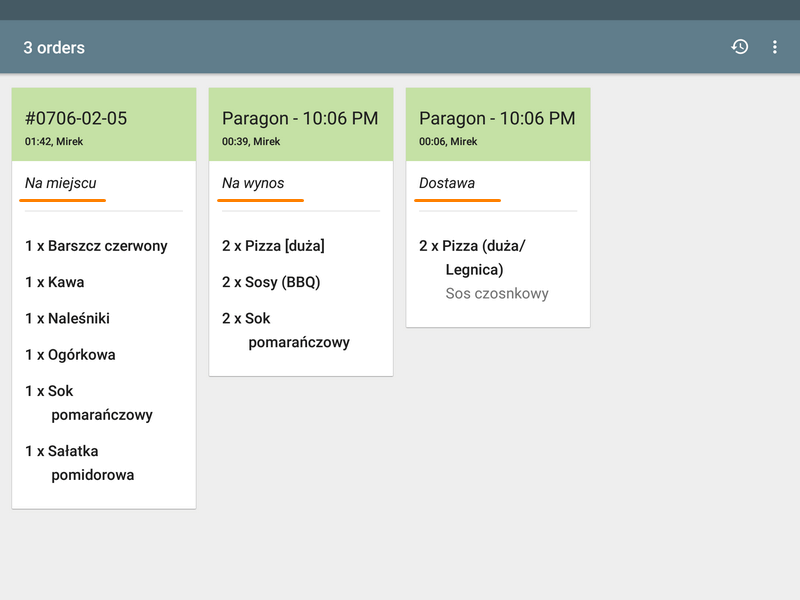This screenshot has width=800, height=600.
Task: Click the Dostawa order type label
Action: click(x=447, y=183)
